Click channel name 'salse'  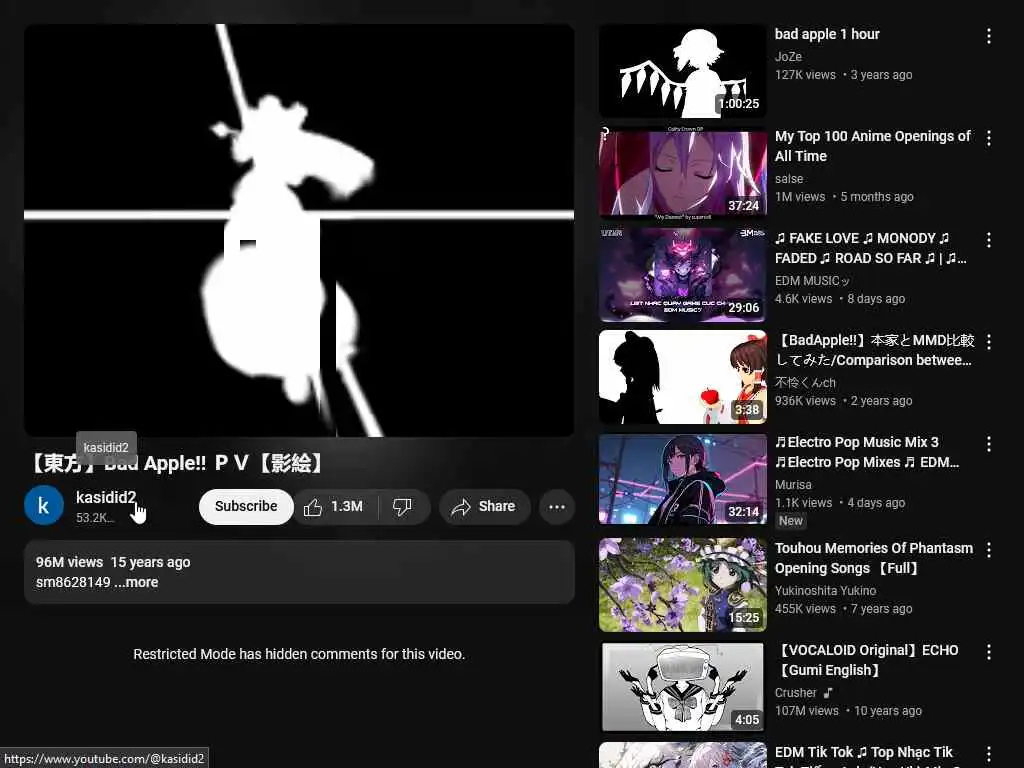coord(789,179)
